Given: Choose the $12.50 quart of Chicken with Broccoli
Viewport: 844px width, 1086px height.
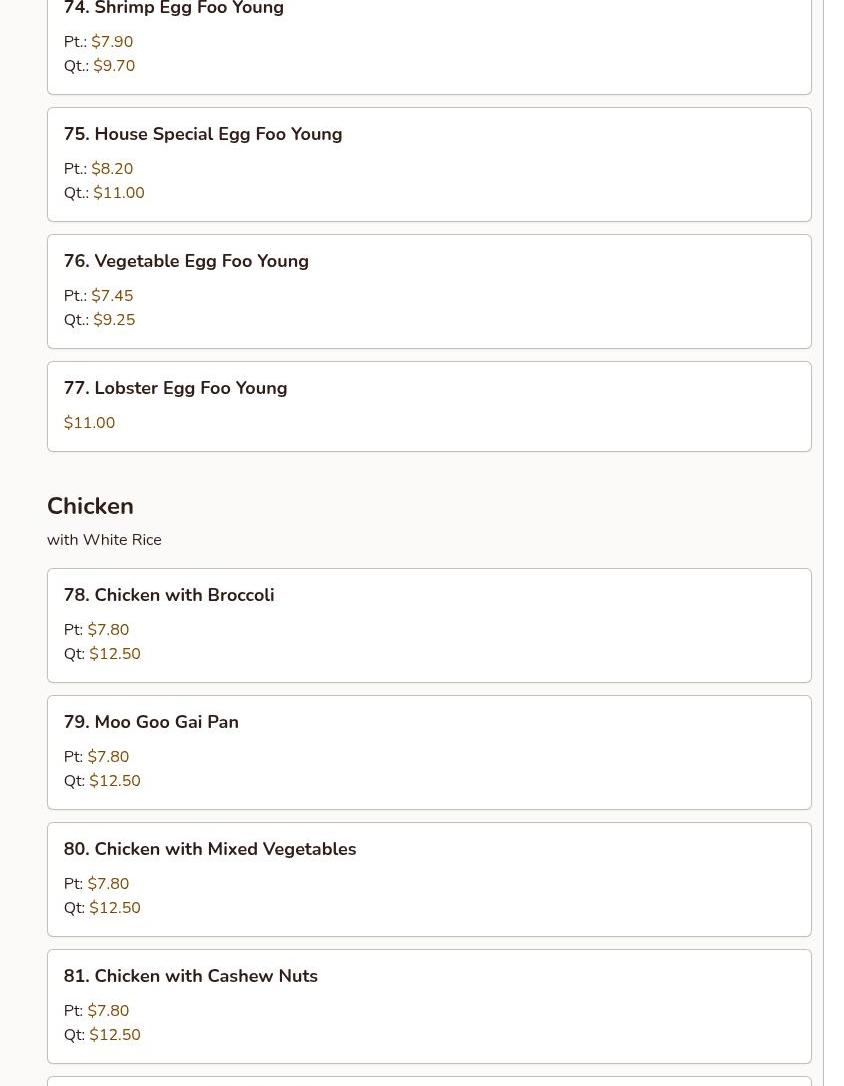Looking at the screenshot, I should pyautogui.click(x=115, y=654).
